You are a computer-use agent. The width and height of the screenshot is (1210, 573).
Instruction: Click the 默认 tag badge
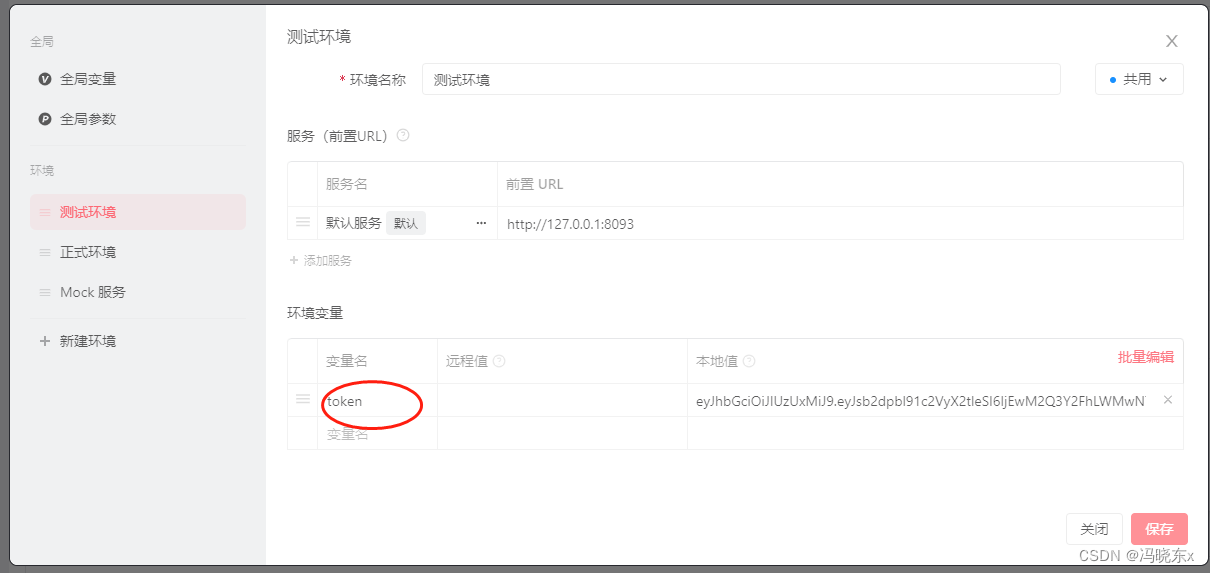tap(406, 223)
